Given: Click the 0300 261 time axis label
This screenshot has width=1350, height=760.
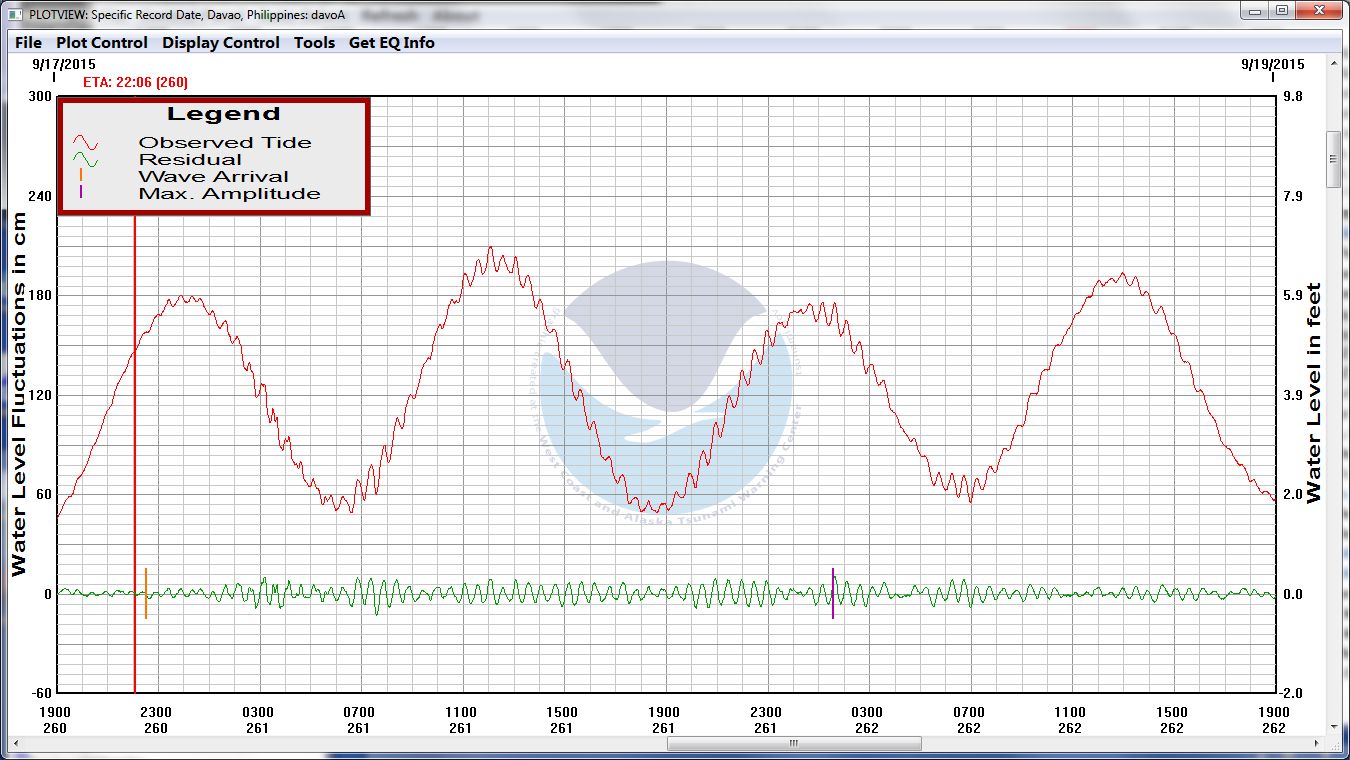Looking at the screenshot, I should click(258, 720).
